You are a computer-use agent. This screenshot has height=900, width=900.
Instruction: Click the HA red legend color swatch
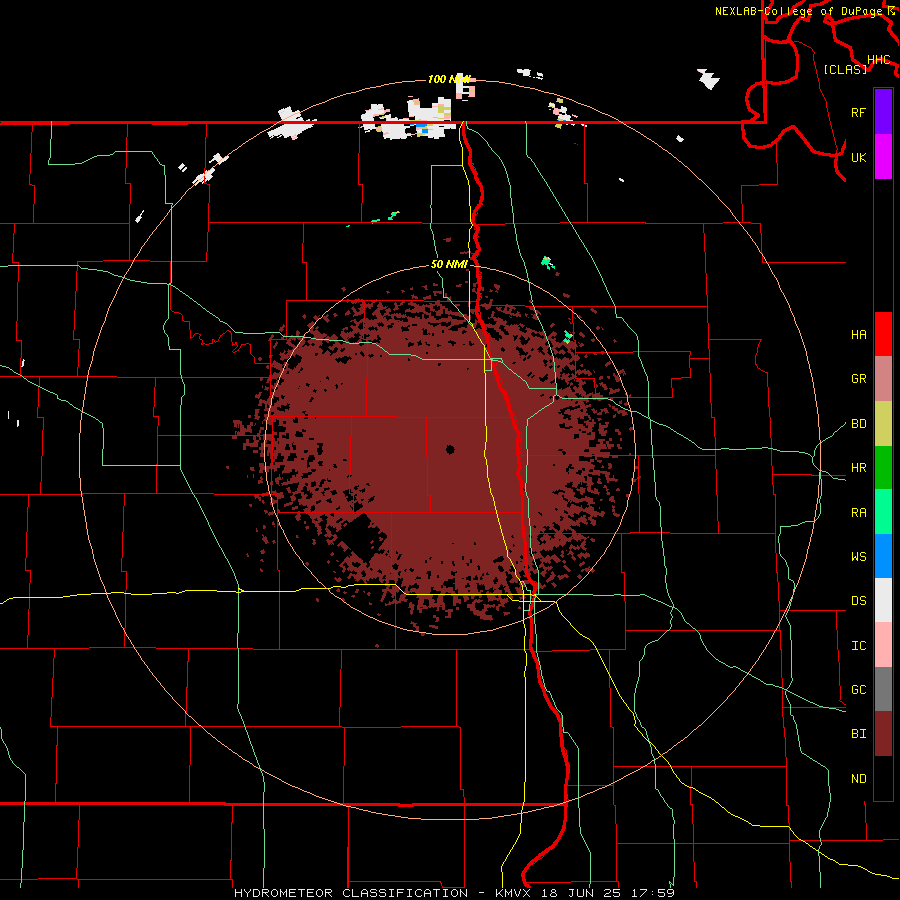coord(883,334)
